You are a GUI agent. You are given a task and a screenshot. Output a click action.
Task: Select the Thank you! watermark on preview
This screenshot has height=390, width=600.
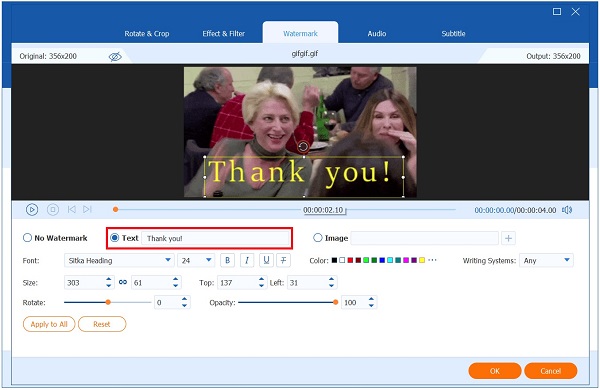click(x=304, y=177)
